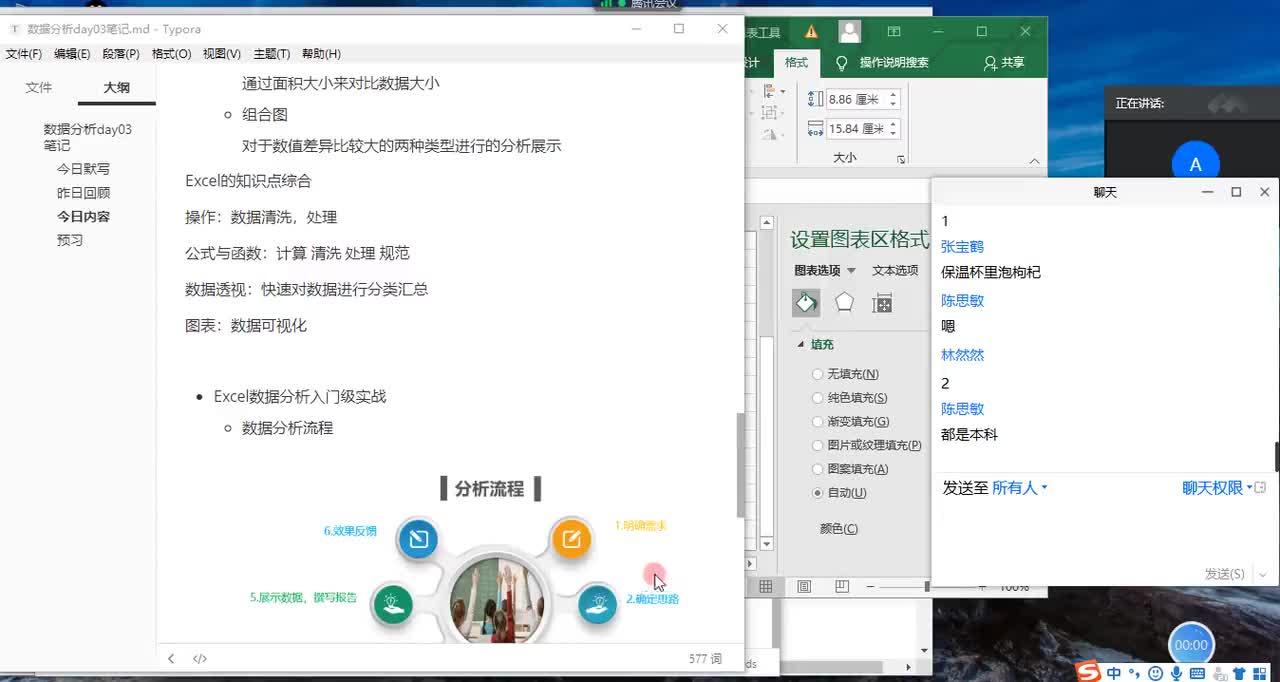Click the warning triangle icon in Excel title bar

pyautogui.click(x=811, y=31)
